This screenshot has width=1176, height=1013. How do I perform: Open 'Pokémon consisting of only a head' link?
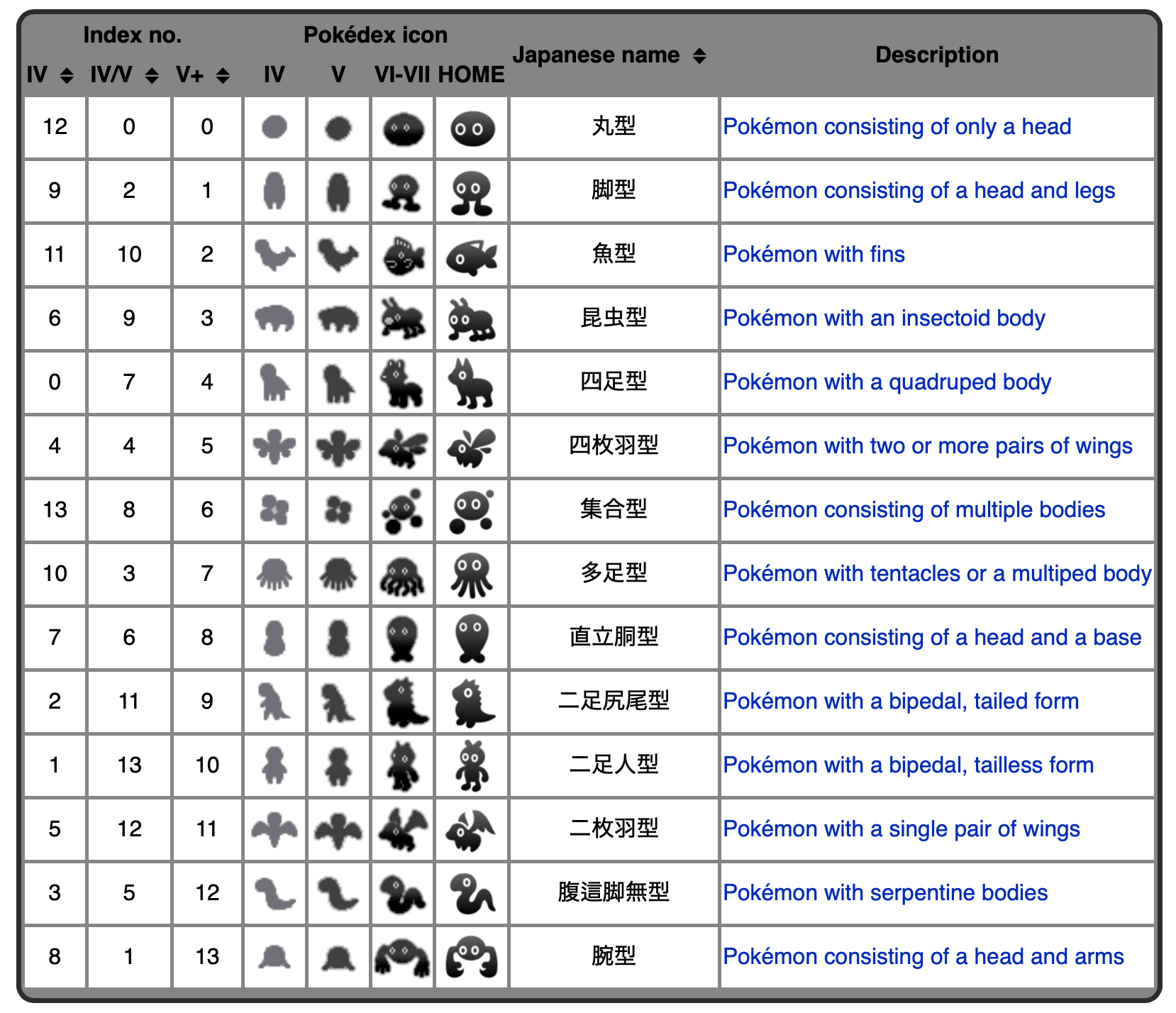tap(897, 126)
